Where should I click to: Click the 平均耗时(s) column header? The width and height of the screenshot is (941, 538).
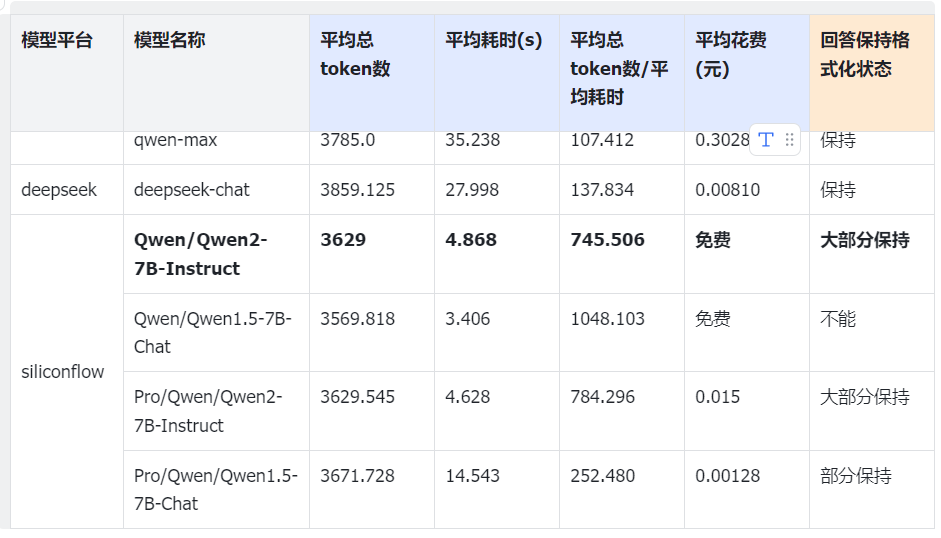[494, 41]
